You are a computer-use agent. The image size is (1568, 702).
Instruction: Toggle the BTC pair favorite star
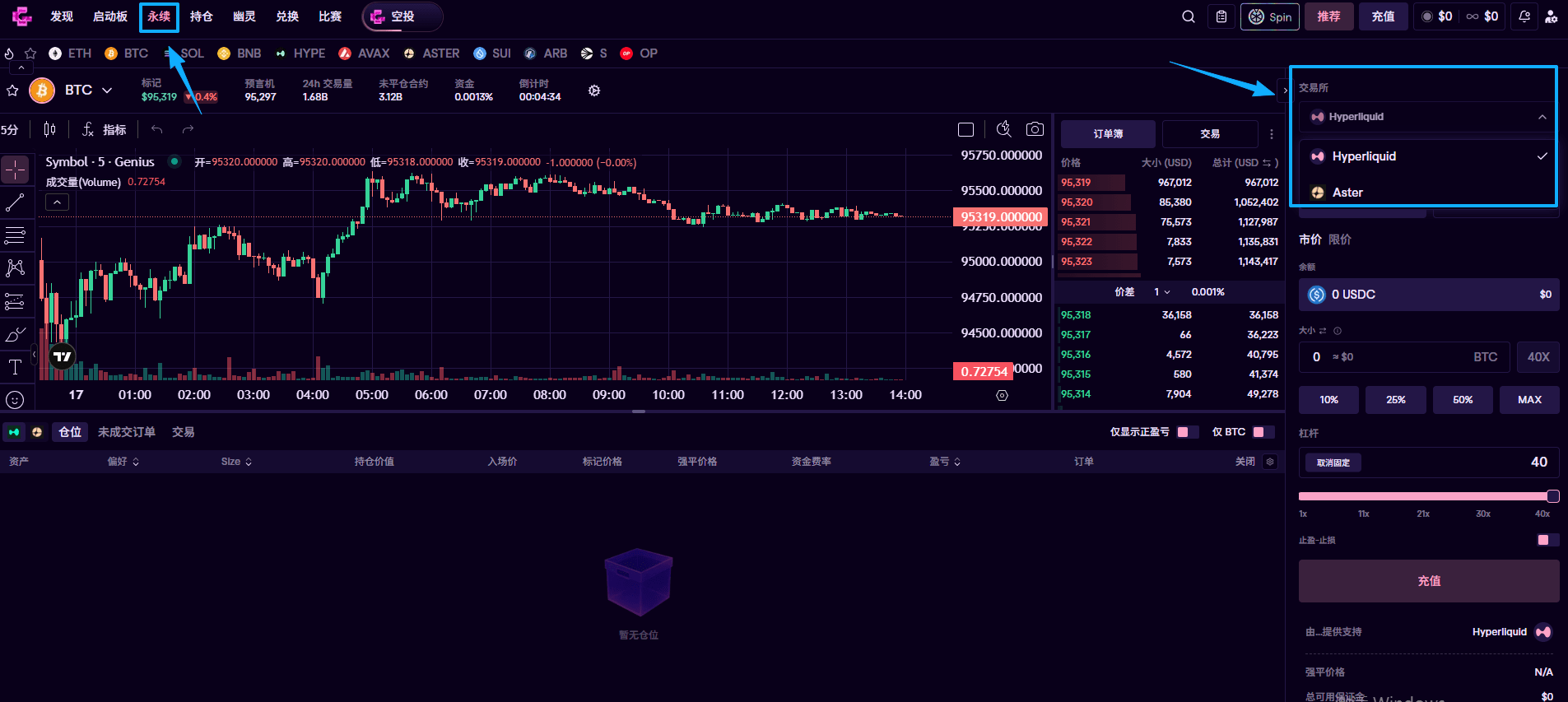click(x=12, y=91)
